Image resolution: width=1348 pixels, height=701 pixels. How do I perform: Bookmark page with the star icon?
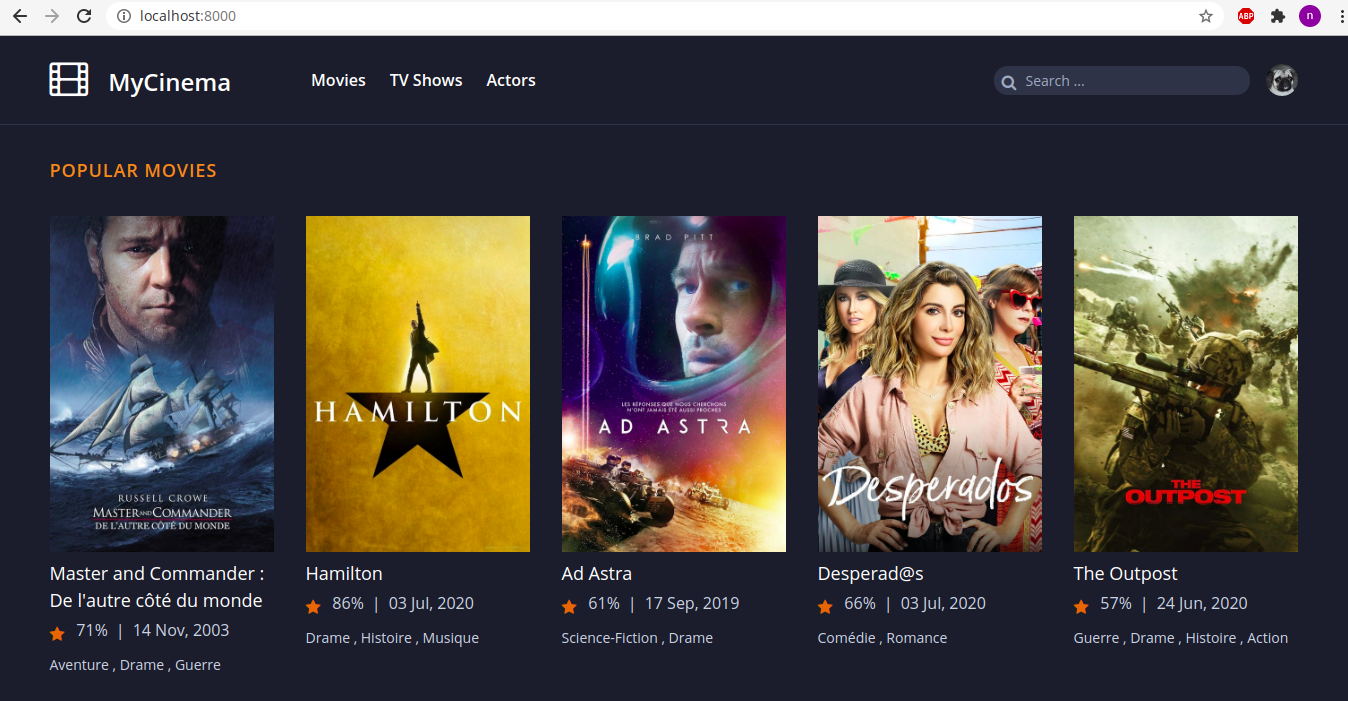coord(1206,16)
